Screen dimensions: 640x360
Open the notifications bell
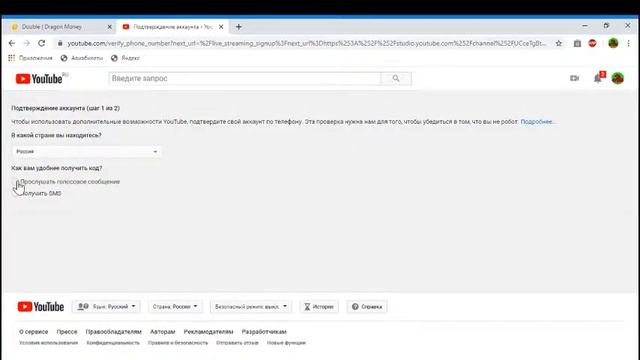(598, 78)
